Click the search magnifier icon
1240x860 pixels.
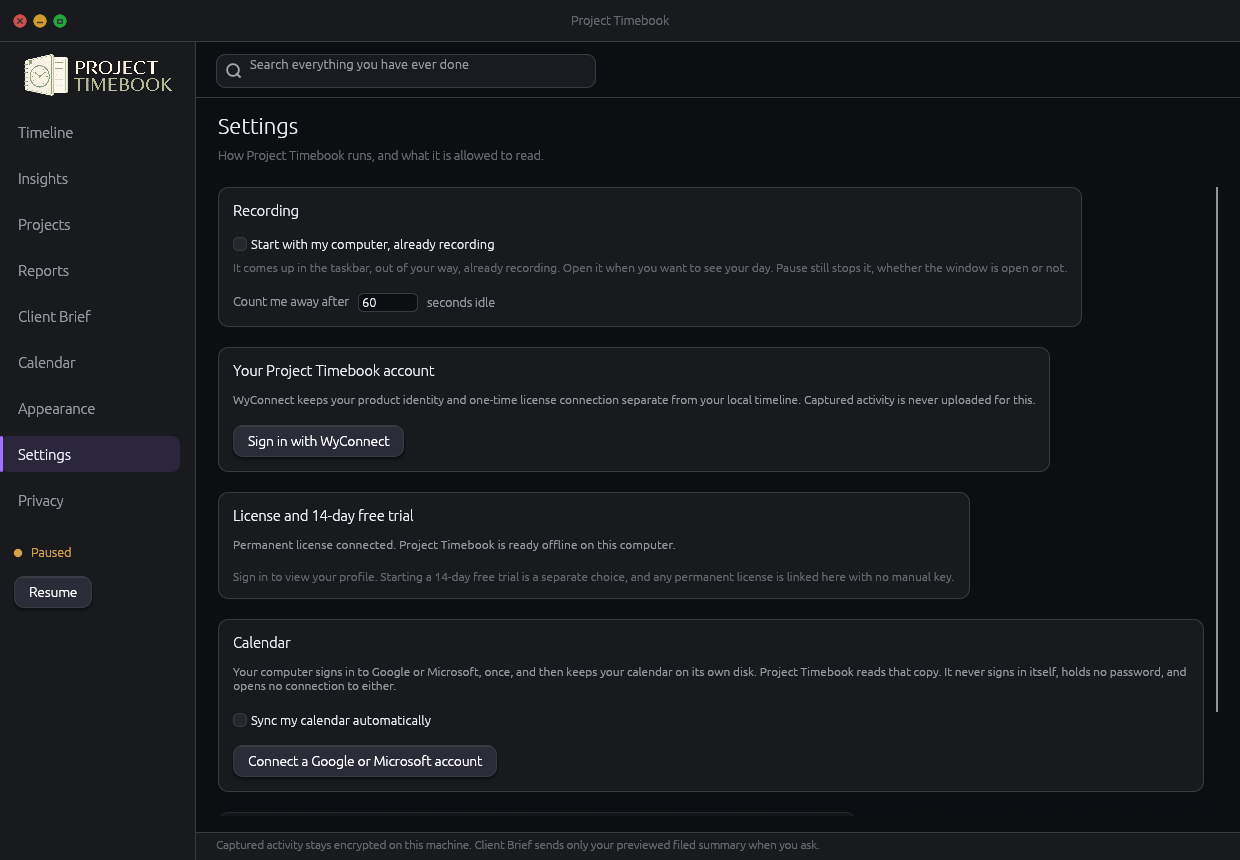[x=234, y=71]
